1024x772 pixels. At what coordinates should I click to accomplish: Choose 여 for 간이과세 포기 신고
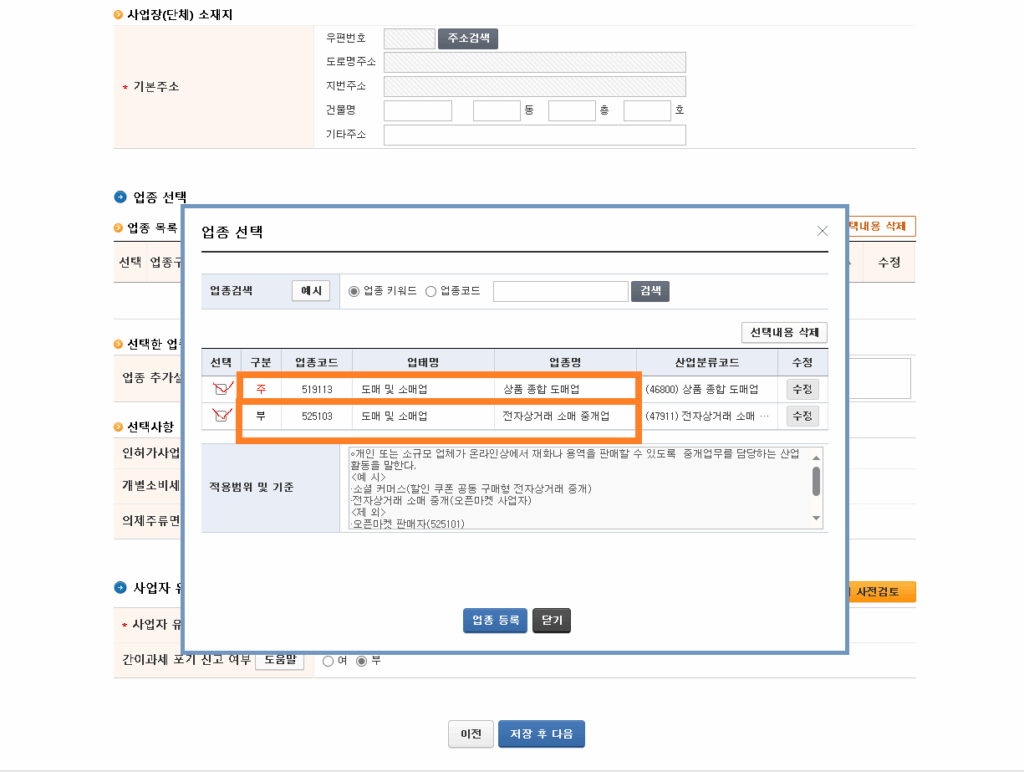(x=328, y=661)
